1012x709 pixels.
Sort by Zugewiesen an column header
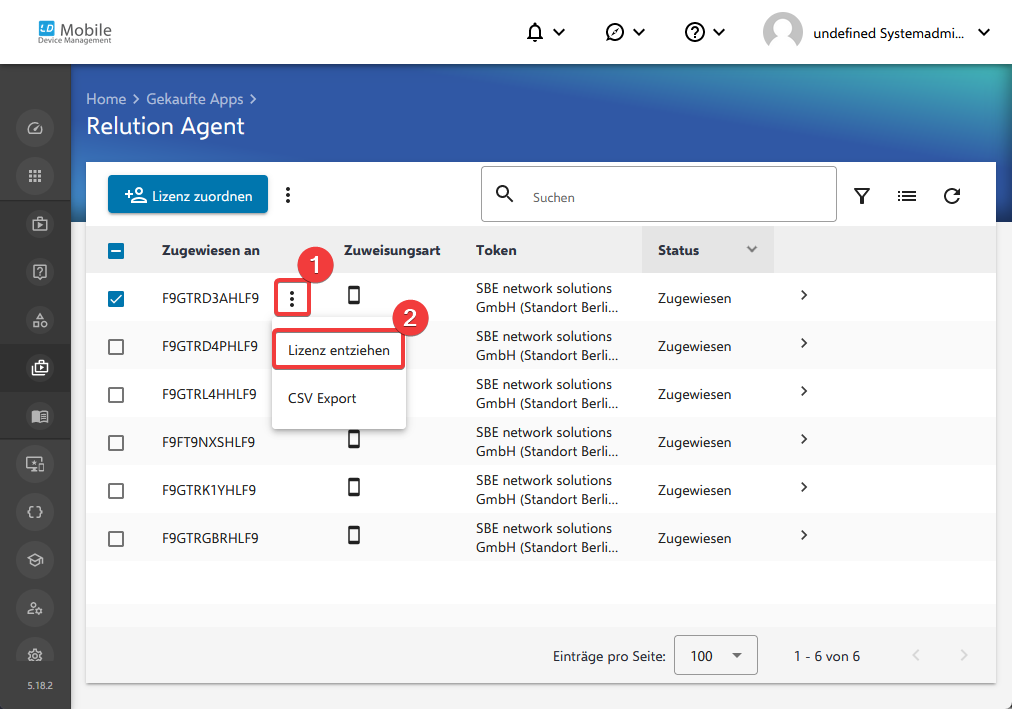pyautogui.click(x=210, y=250)
